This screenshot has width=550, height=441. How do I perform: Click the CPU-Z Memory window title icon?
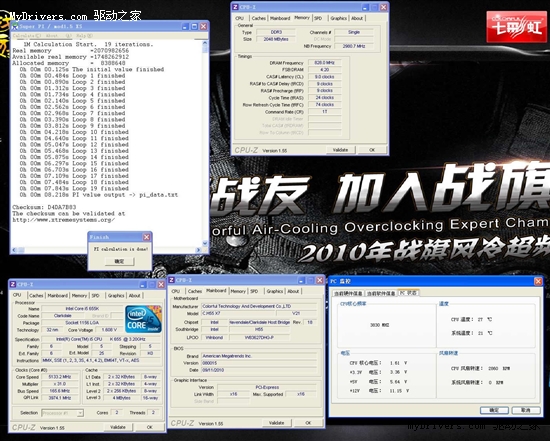236,7
